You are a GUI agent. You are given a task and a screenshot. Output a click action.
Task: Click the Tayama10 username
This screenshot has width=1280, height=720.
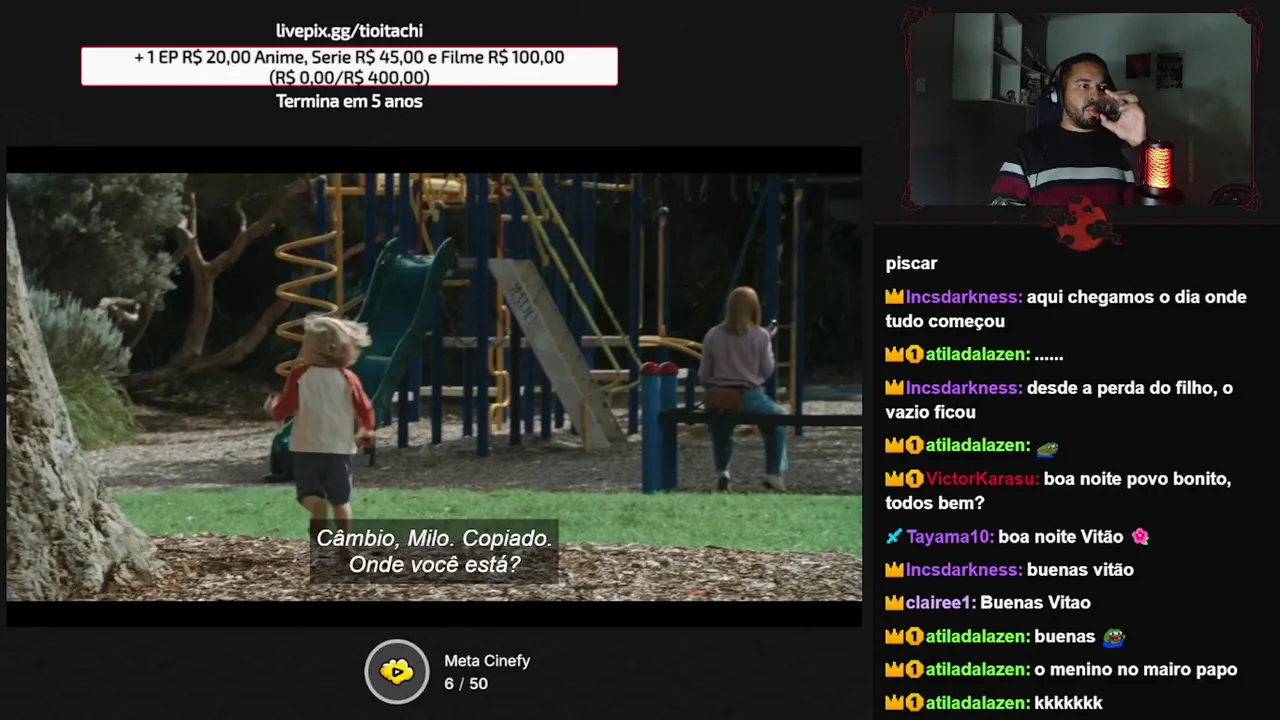click(950, 537)
